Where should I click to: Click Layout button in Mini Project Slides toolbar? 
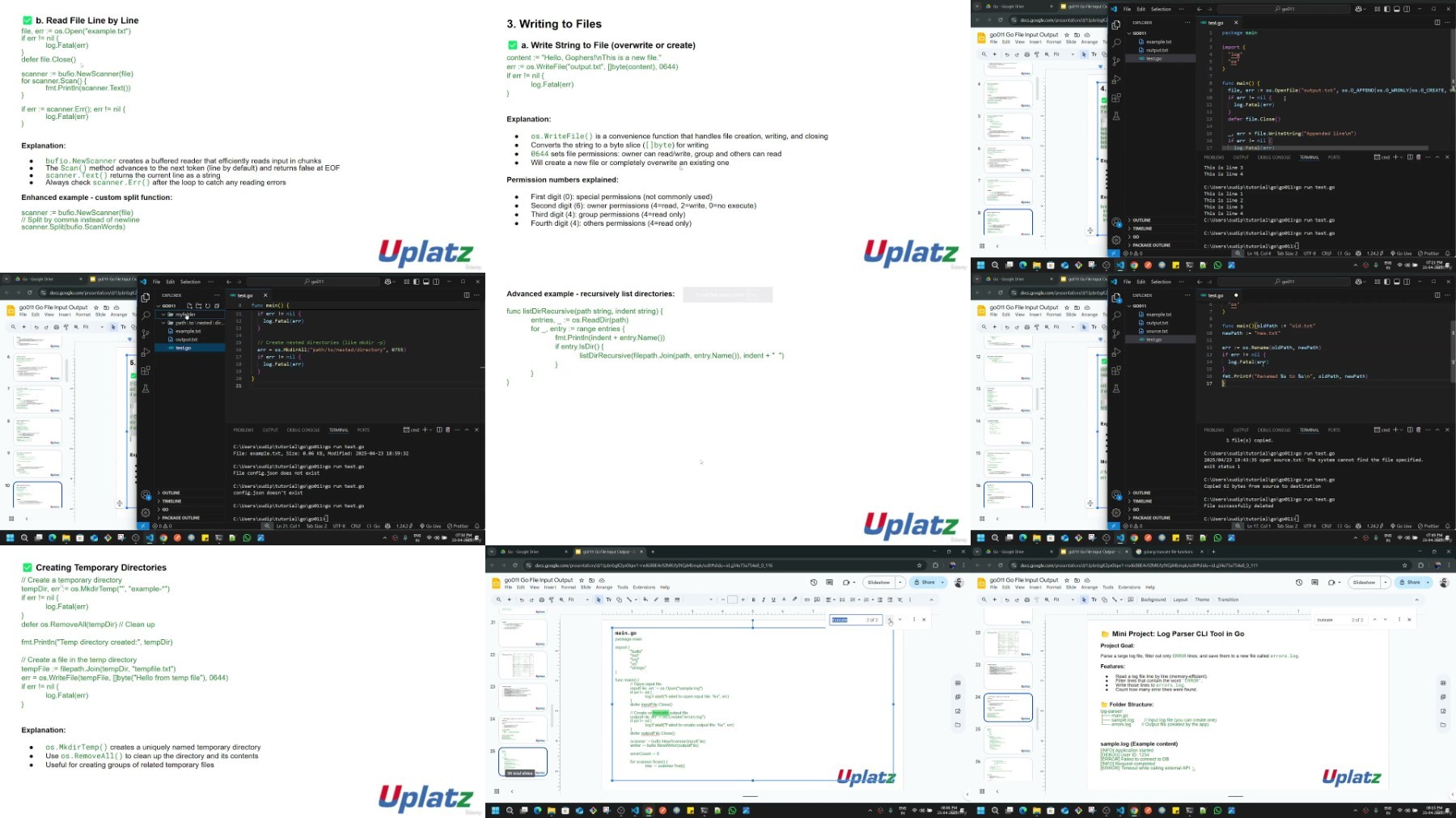click(x=1180, y=600)
